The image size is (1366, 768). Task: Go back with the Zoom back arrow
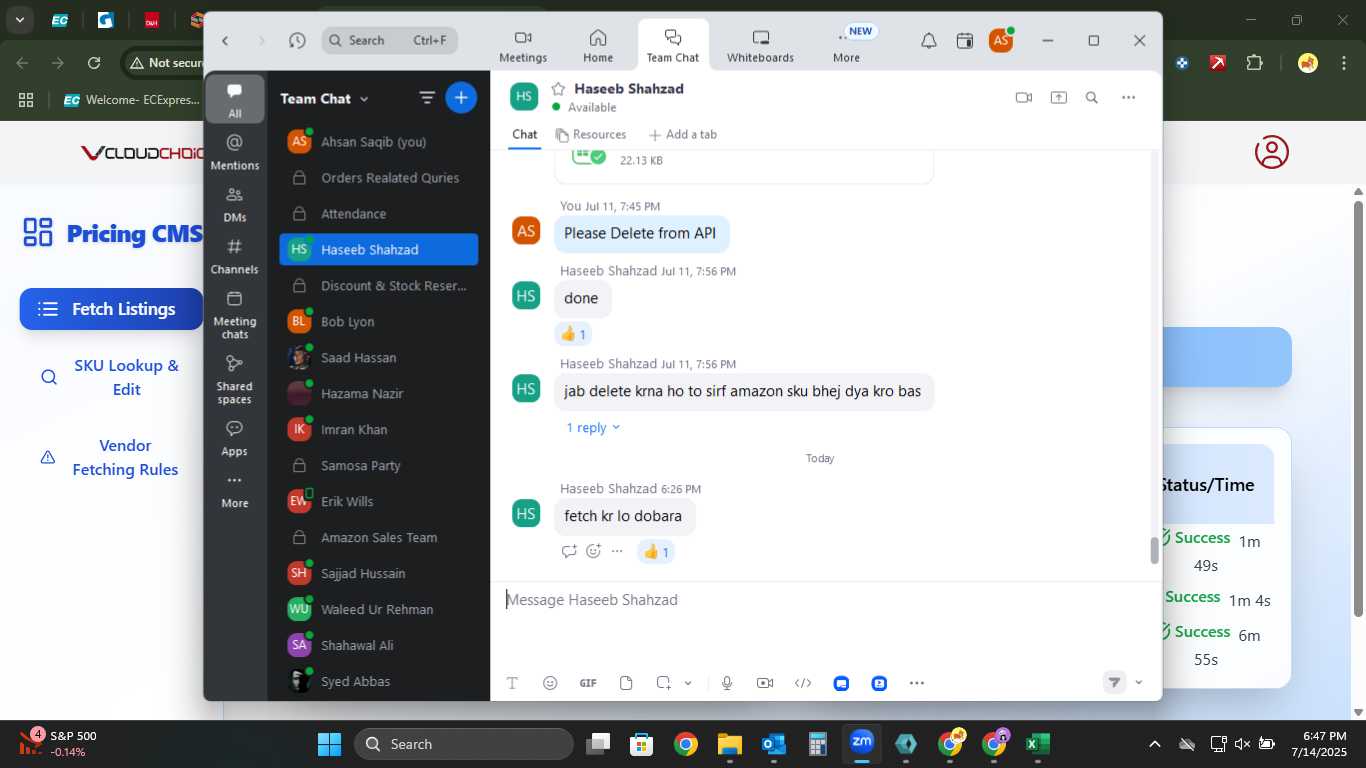[x=226, y=41]
